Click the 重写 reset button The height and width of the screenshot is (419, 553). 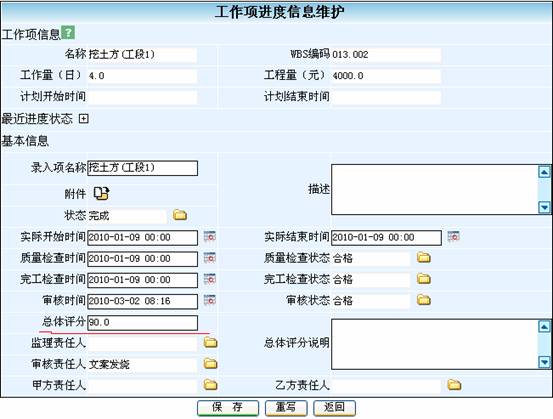coord(286,408)
